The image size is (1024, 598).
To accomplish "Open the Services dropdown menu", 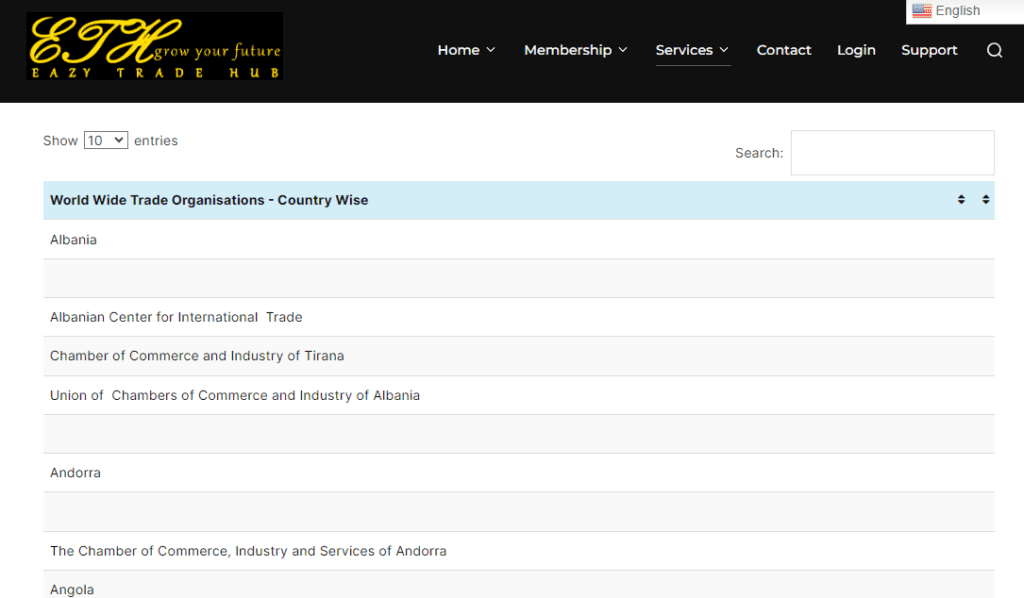I will coord(692,50).
